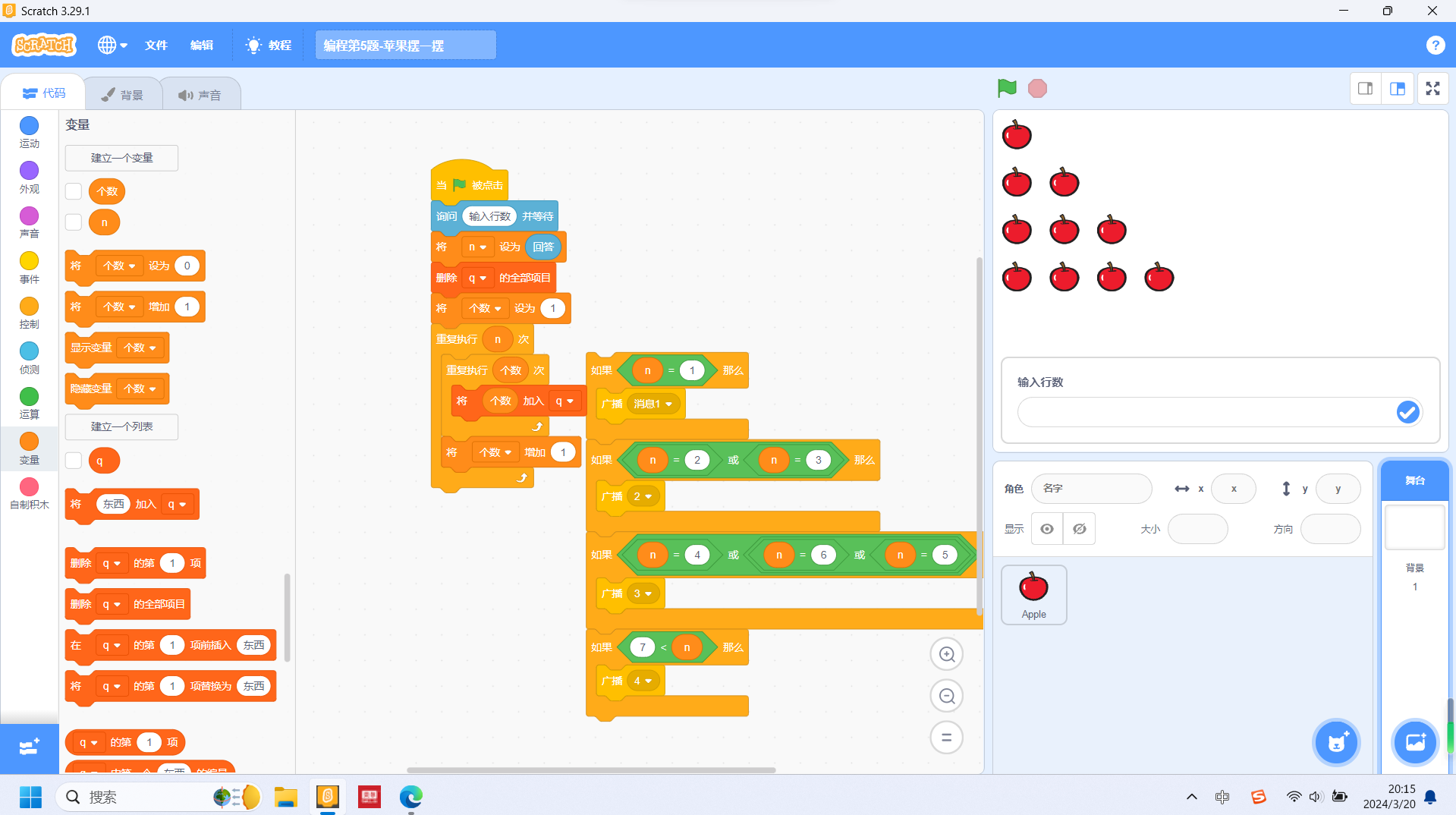Switch to the small stage layout

pyautogui.click(x=1365, y=89)
